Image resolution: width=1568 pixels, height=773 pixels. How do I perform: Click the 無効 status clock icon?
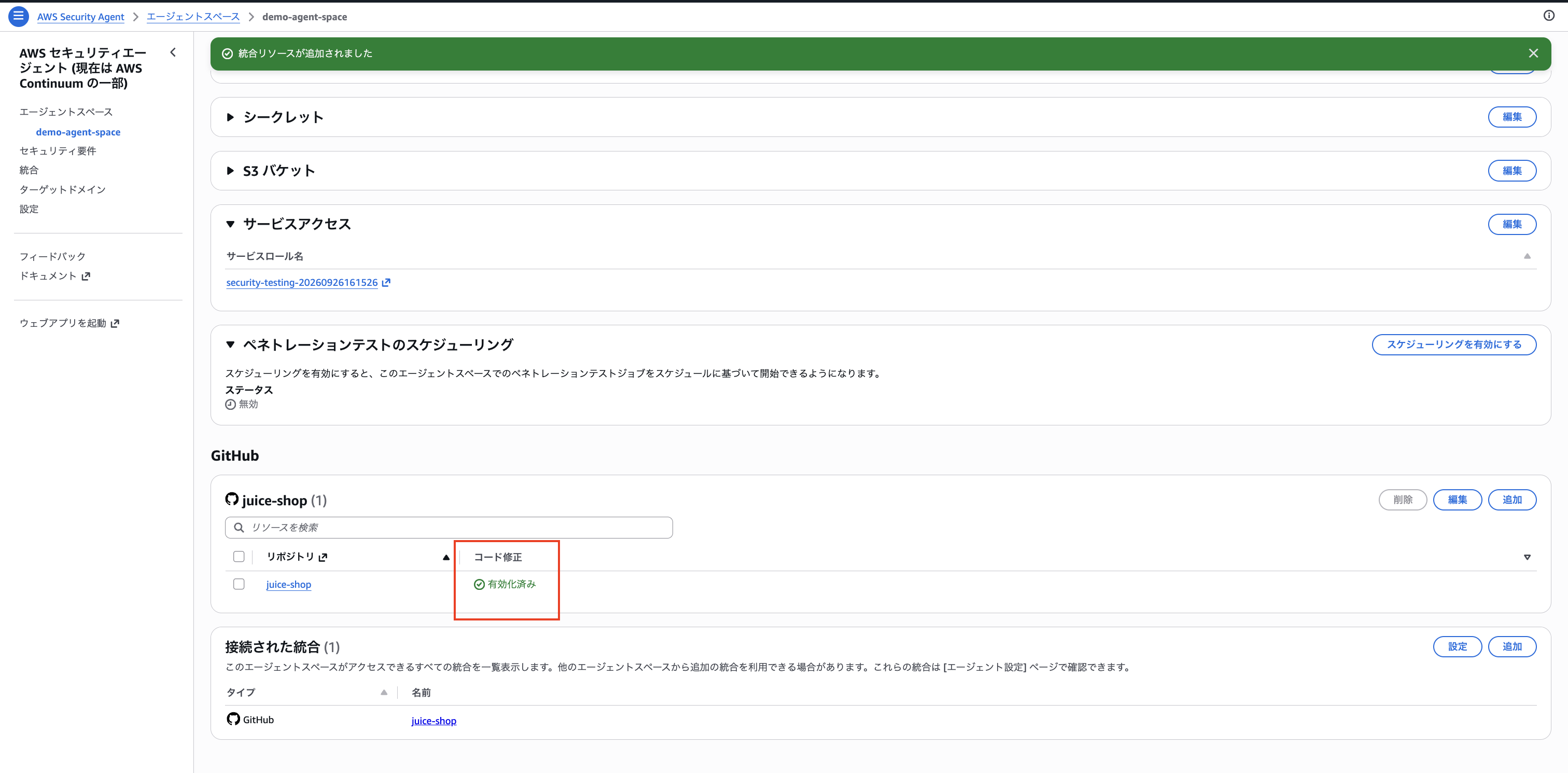(230, 405)
